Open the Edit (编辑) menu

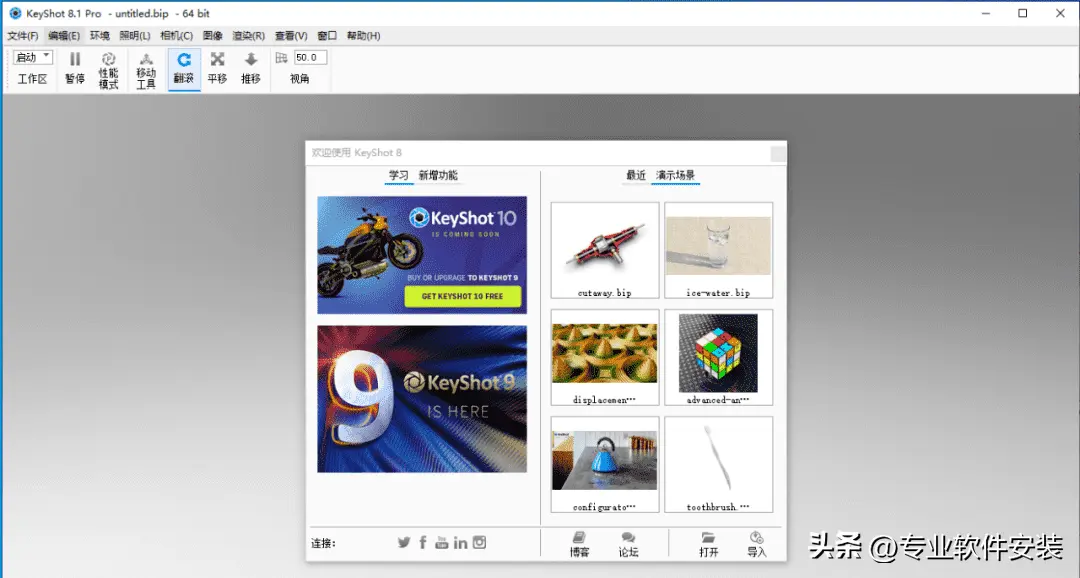[64, 36]
